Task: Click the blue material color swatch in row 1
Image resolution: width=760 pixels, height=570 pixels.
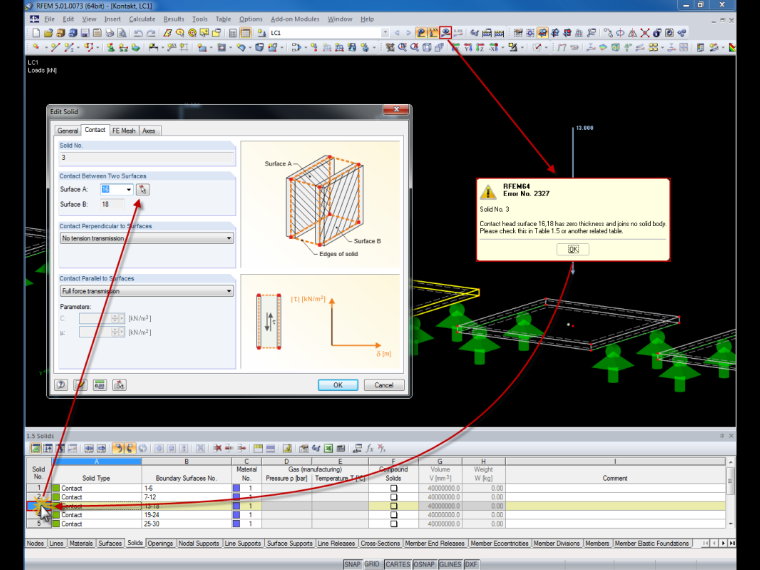Action: coord(237,488)
